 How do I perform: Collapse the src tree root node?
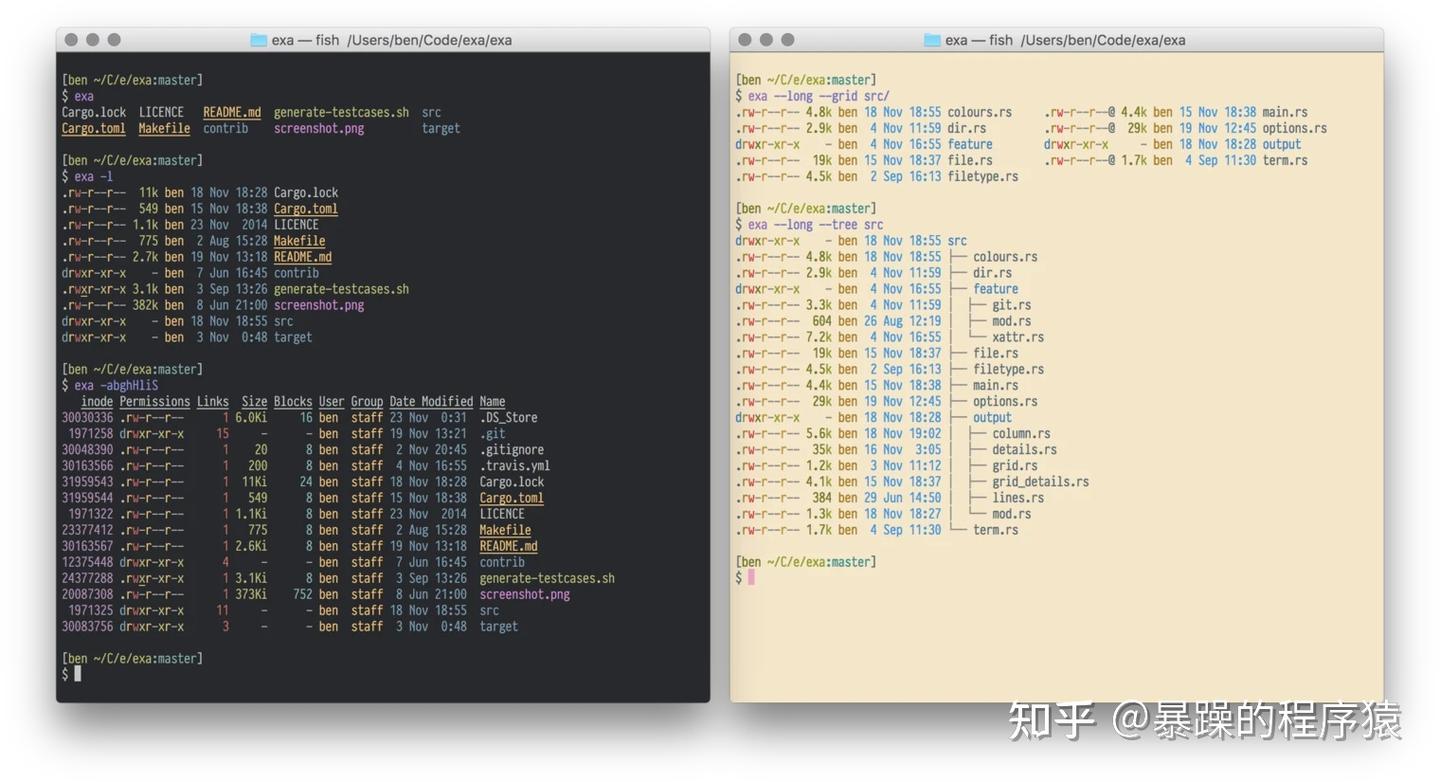pos(956,240)
